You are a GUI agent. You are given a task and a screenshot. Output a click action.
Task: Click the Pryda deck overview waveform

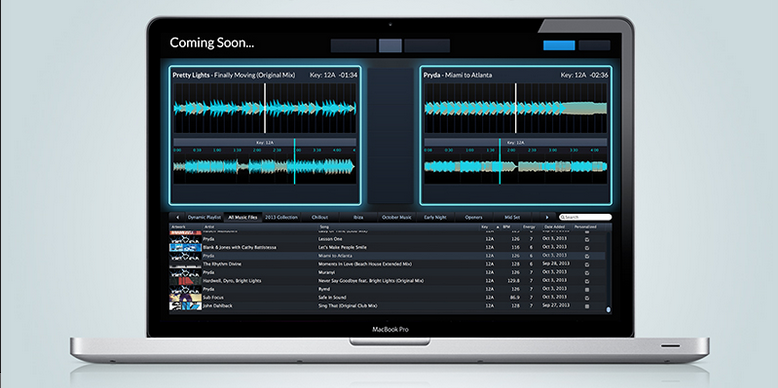516,166
